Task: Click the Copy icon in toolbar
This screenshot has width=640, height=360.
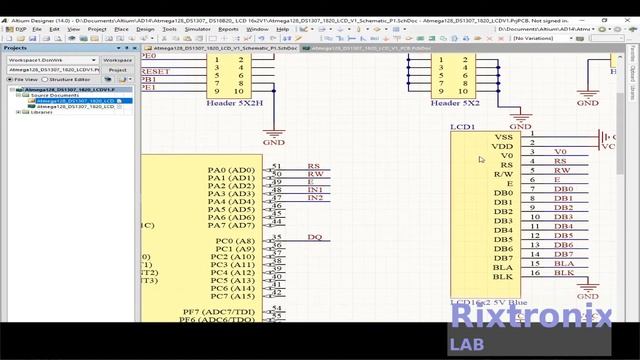Action: (176, 38)
